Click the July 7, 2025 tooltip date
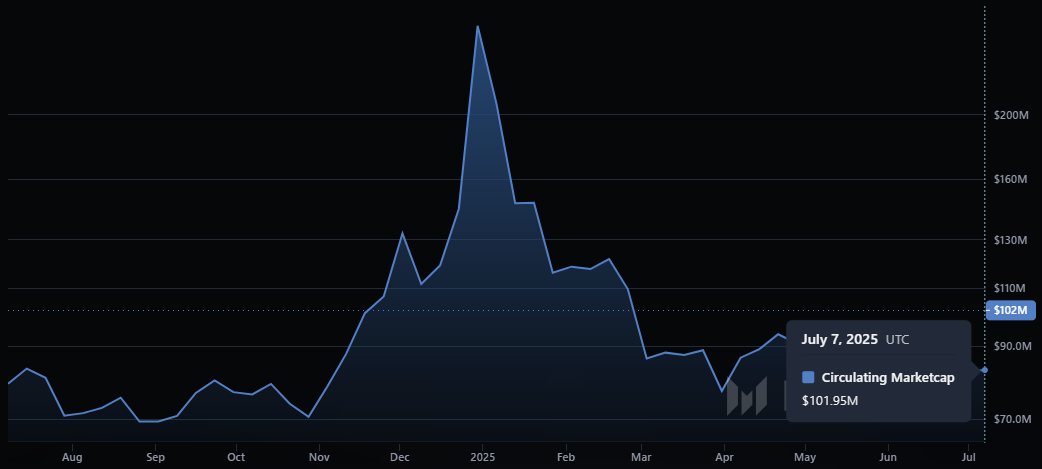This screenshot has width=1042, height=469. pos(839,339)
